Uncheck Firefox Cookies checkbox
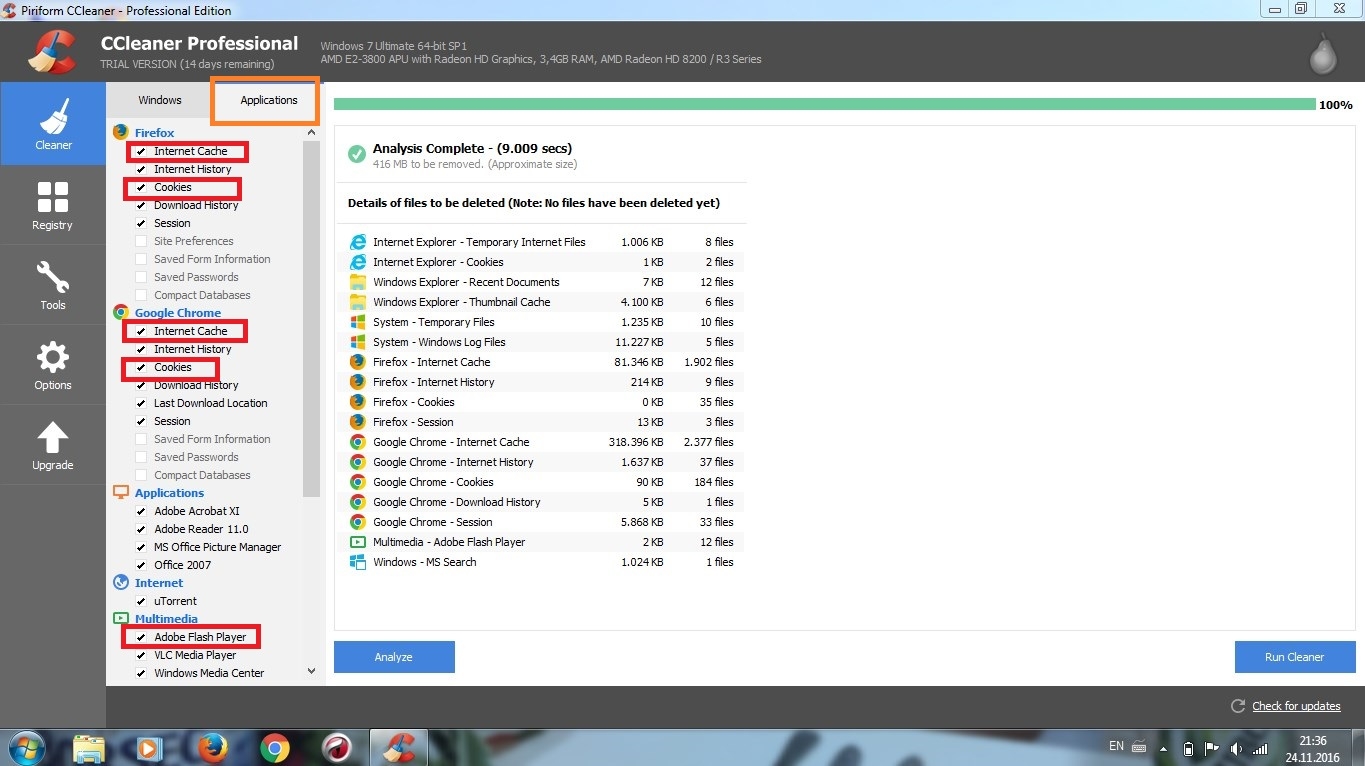Viewport: 1365px width, 766px height. pos(141,188)
